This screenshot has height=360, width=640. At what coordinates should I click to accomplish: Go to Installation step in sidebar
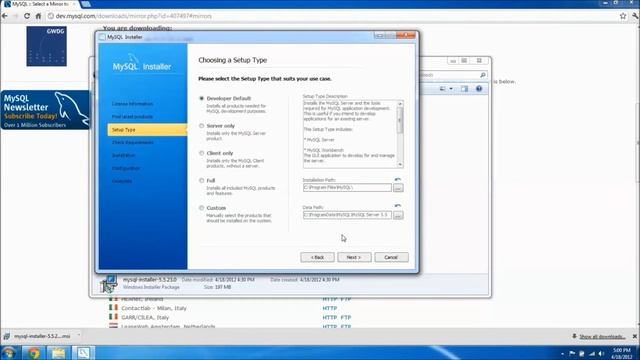coord(123,156)
